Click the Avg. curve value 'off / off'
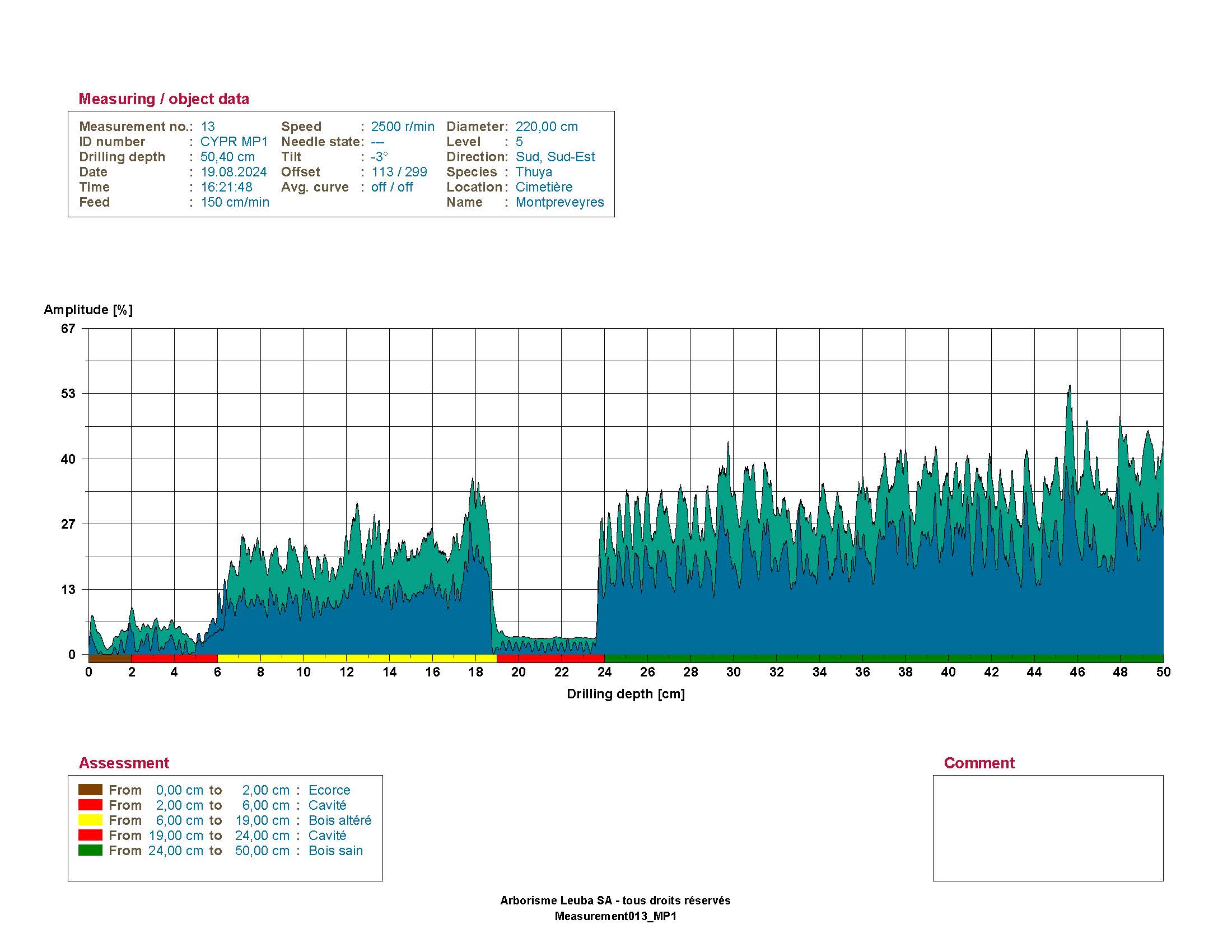Screen dimensions: 1232x952 pos(392,187)
